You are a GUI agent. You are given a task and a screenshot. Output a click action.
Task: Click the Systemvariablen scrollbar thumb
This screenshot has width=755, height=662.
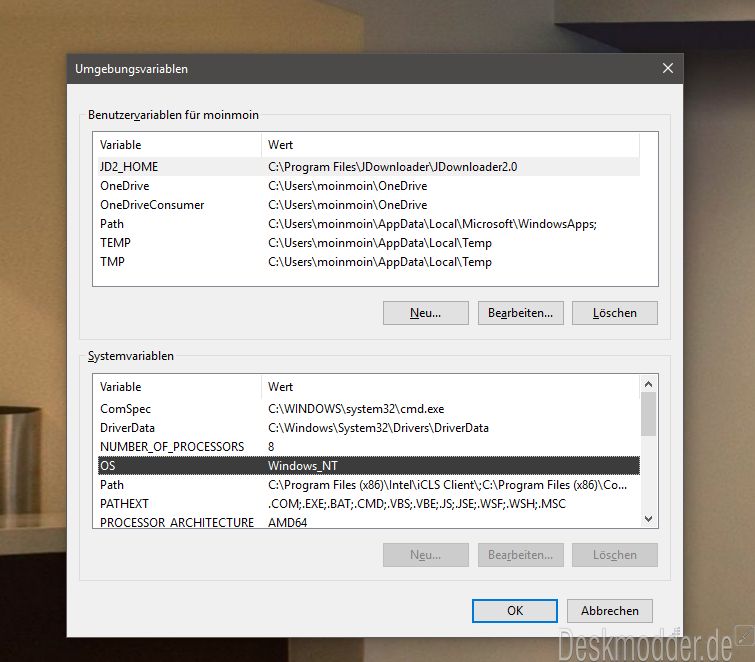pos(648,414)
